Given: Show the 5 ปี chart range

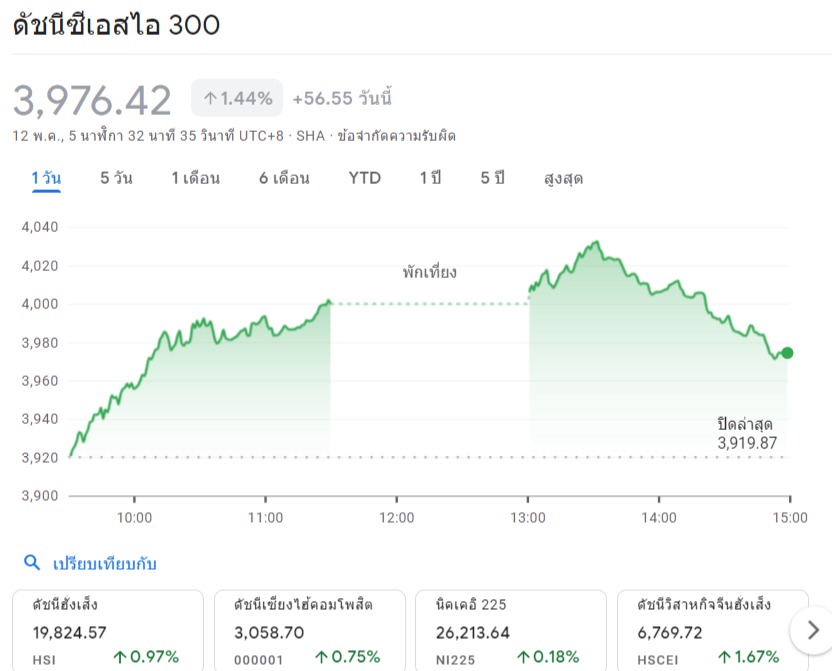Looking at the screenshot, I should (x=492, y=178).
